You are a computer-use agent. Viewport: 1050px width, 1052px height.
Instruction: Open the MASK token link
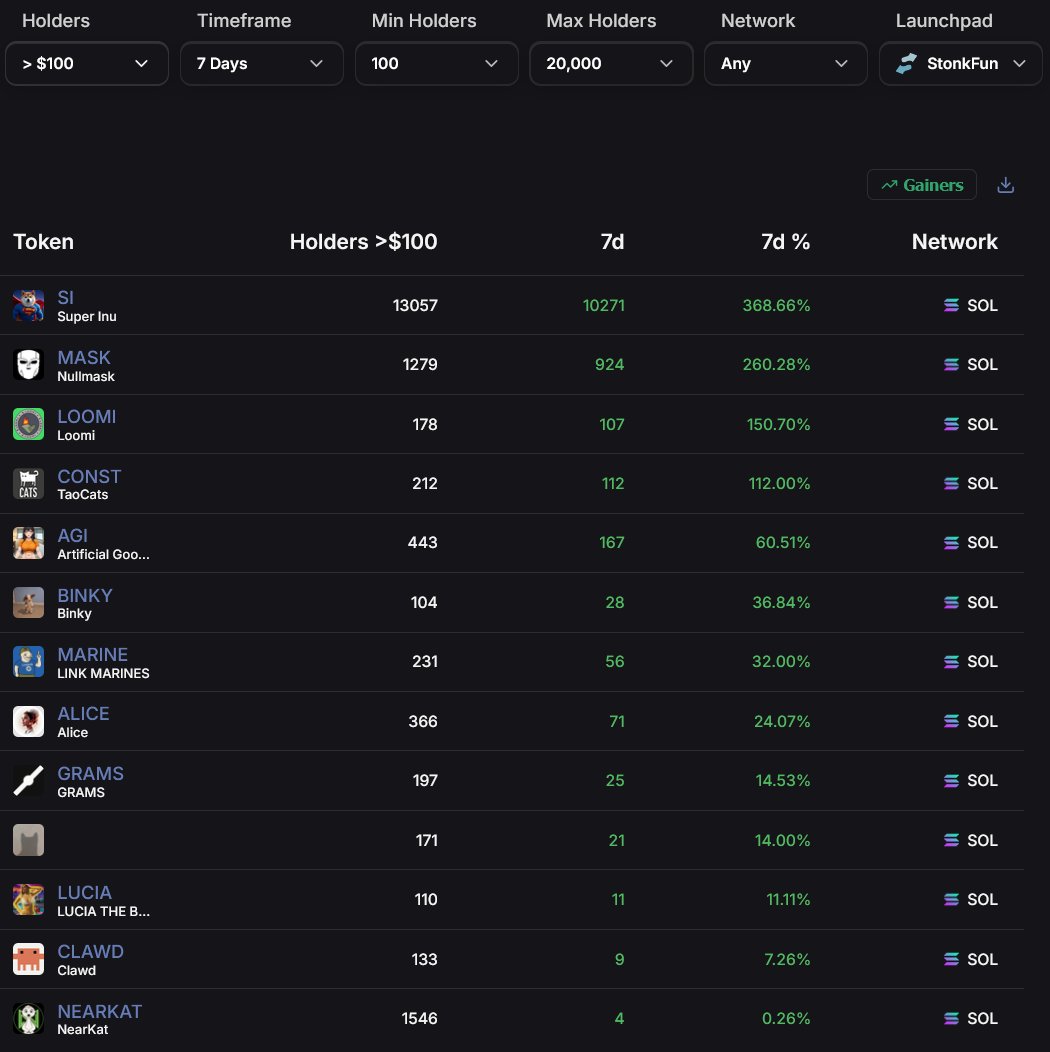[x=84, y=357]
